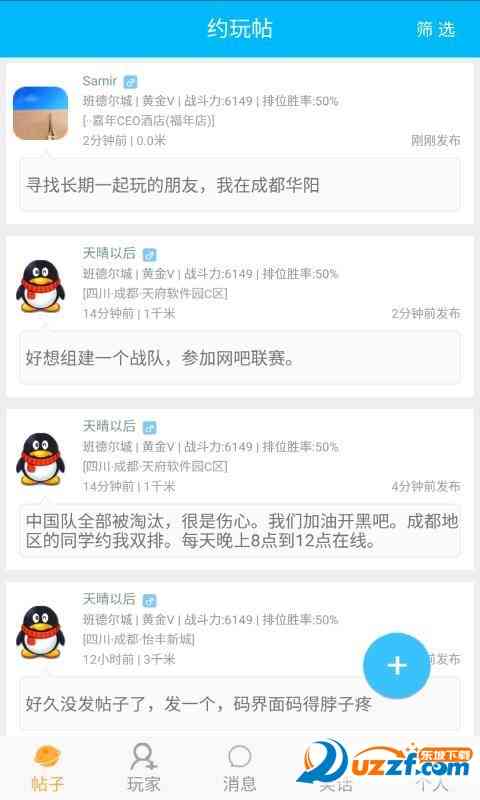Image resolution: width=480 pixels, height=800 pixels.
Task: Tap the 帖子 planet icon
Action: tap(47, 756)
